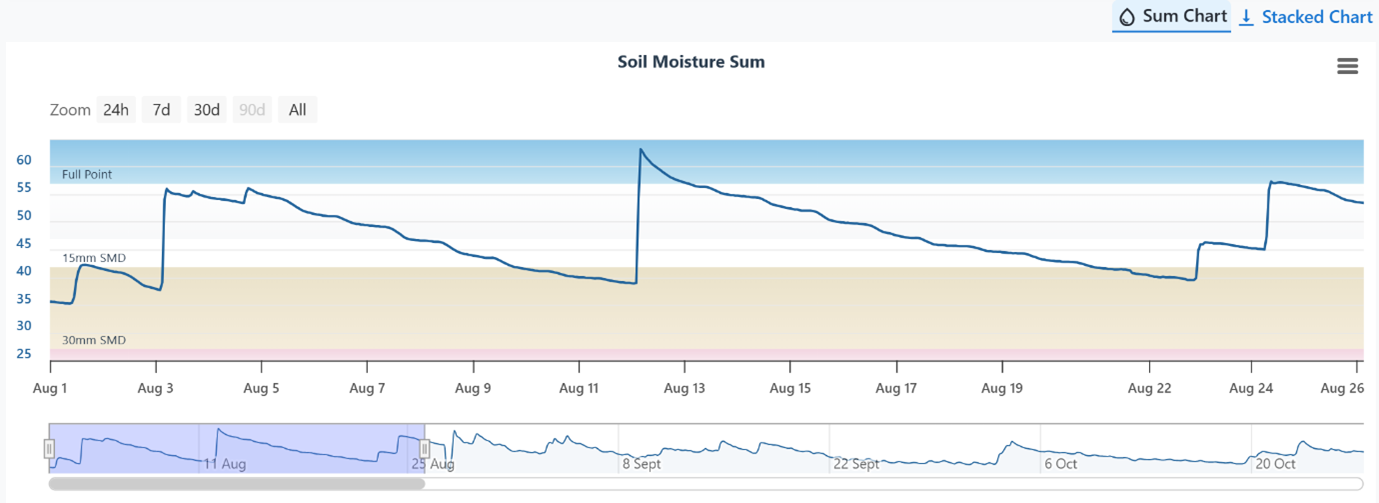Click the greyed-out 90d zoom button

click(x=252, y=110)
